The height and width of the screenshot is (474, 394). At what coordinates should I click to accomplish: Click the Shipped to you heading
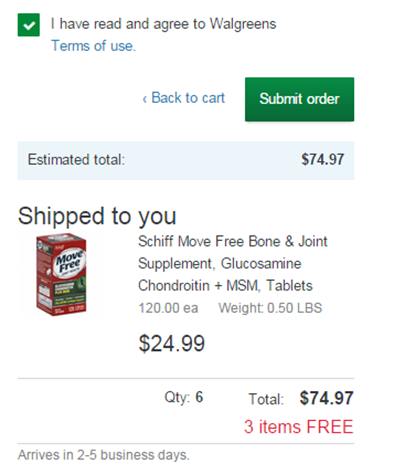pyautogui.click(x=97, y=217)
